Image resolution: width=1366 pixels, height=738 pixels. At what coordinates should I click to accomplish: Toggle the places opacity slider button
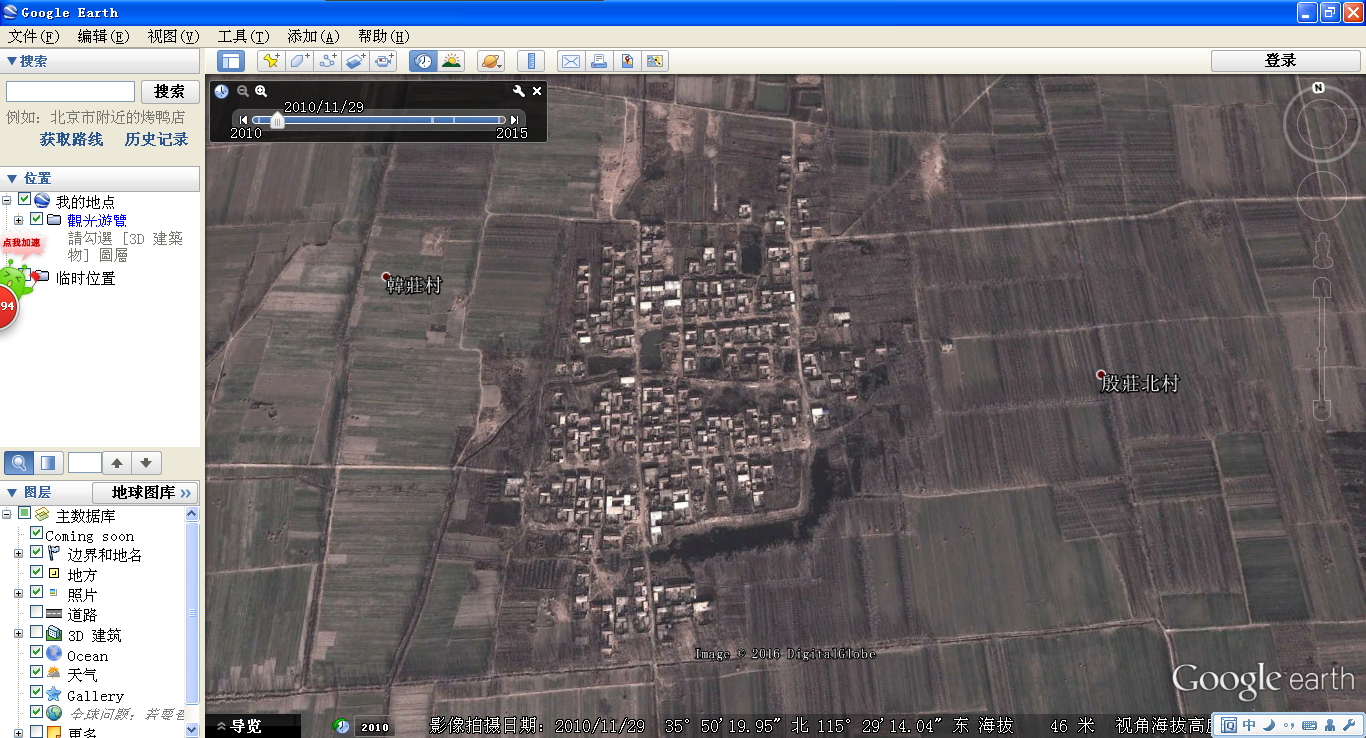pos(47,463)
